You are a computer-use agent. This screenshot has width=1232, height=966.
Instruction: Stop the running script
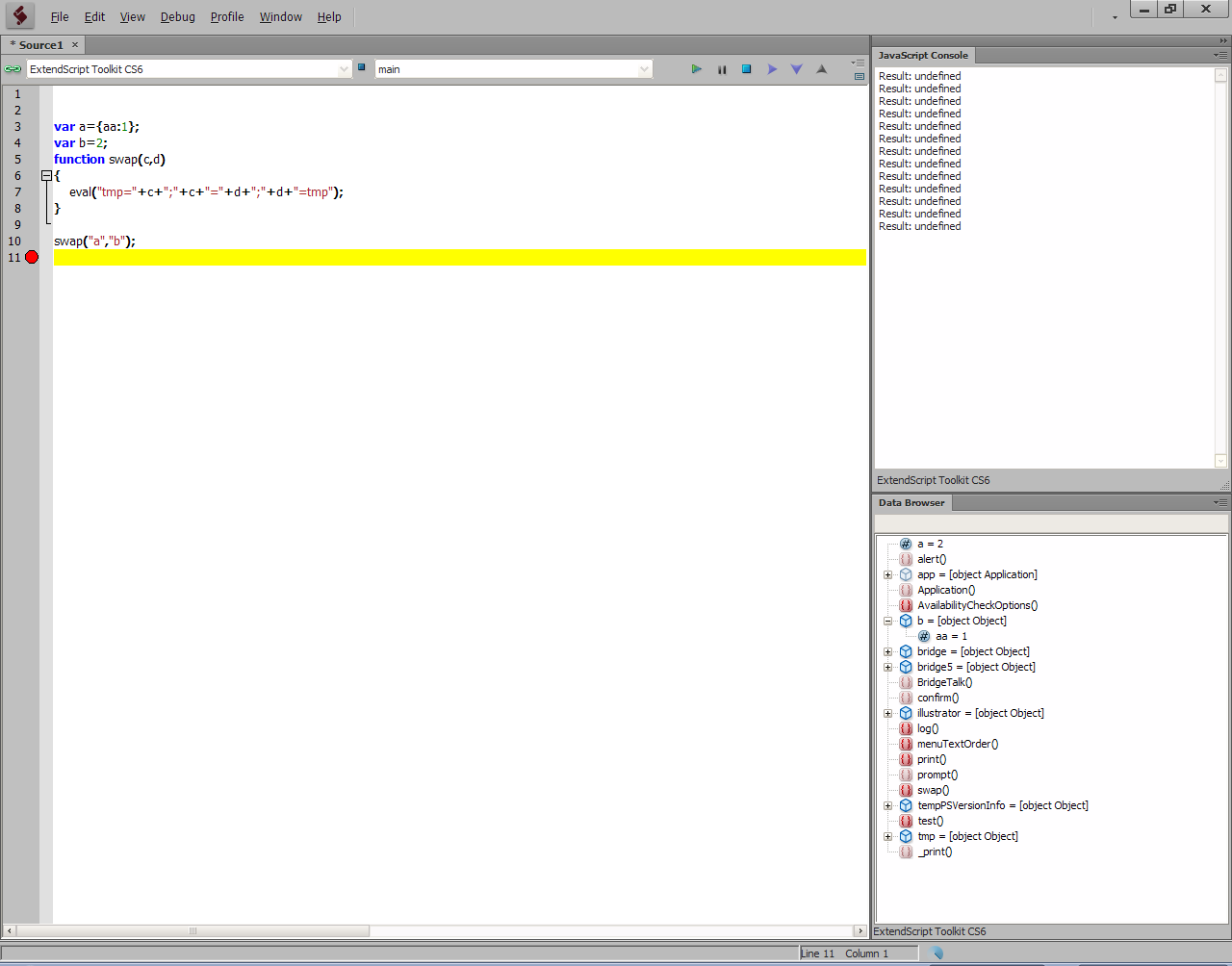click(746, 69)
